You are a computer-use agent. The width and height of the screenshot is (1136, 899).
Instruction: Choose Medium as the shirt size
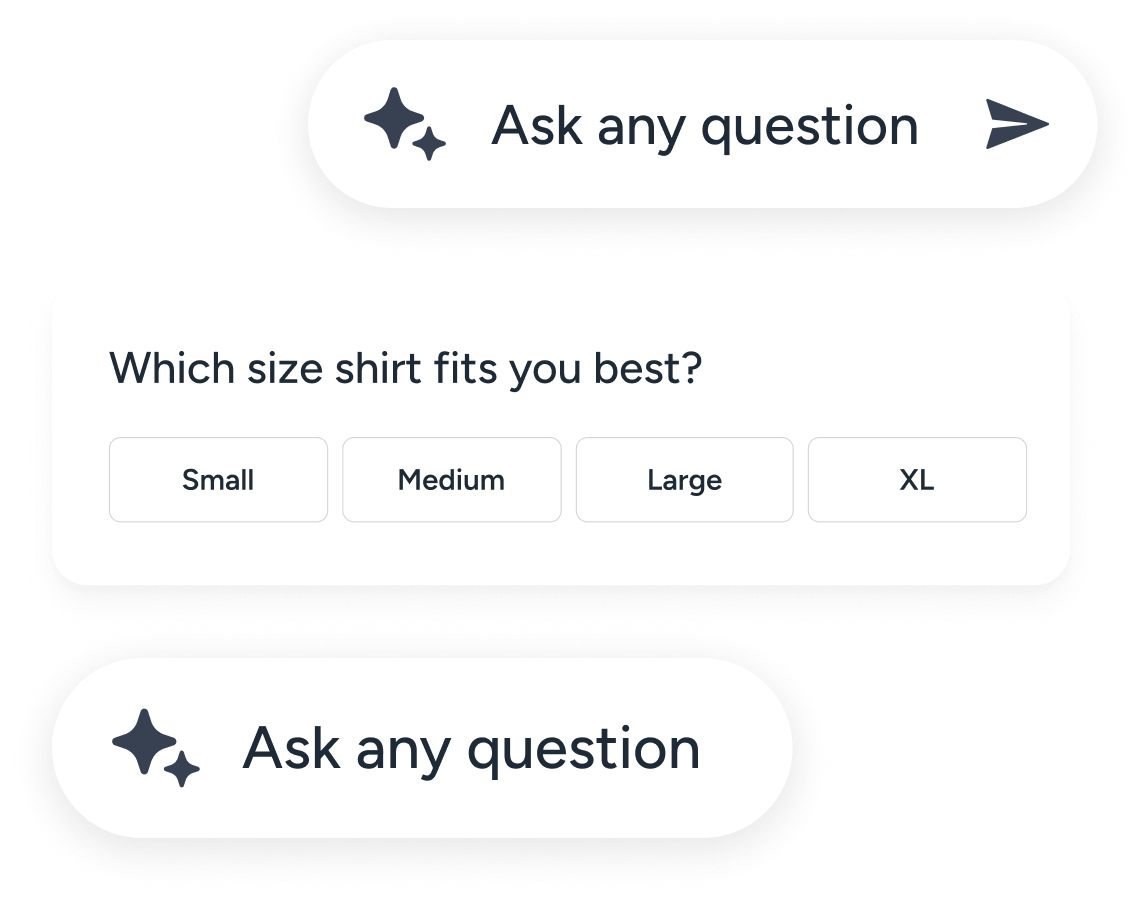[451, 480]
